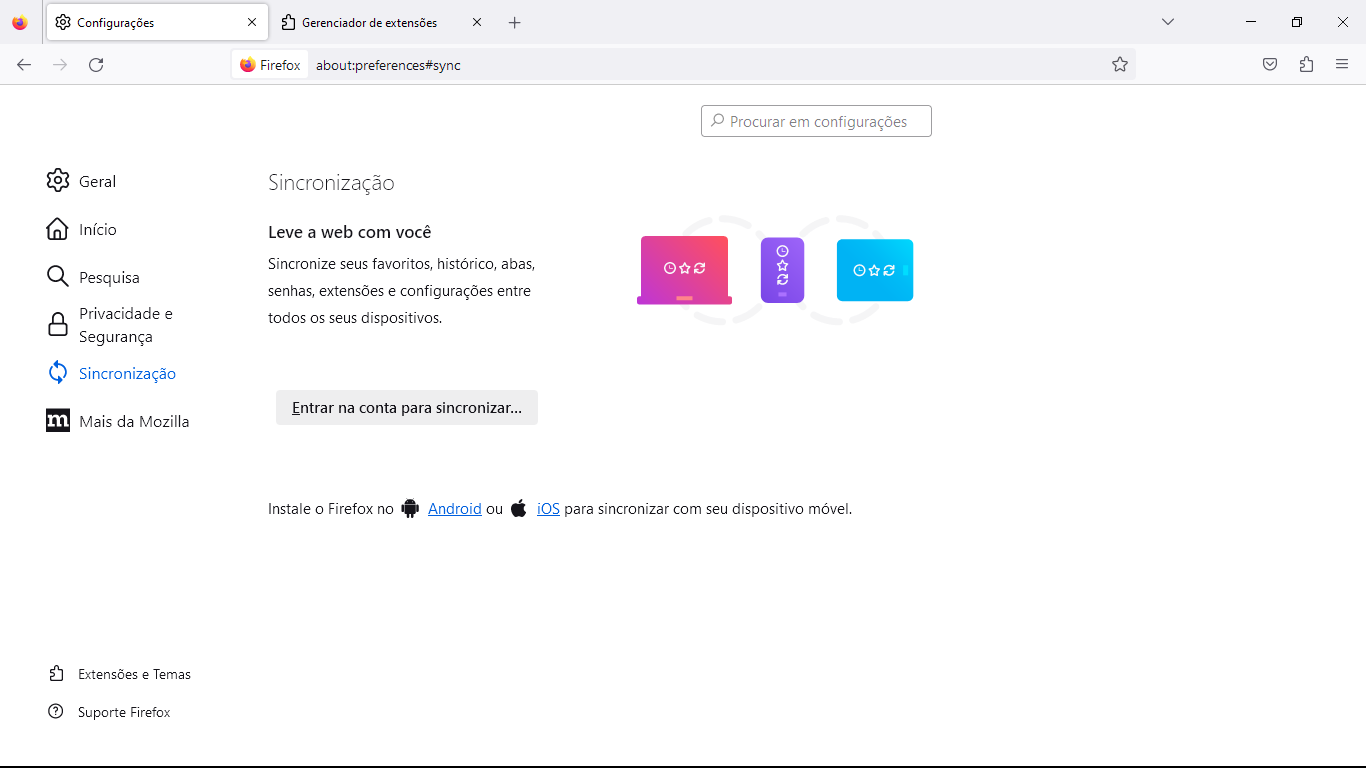
Task: Go back using the back arrow
Action: [24, 65]
